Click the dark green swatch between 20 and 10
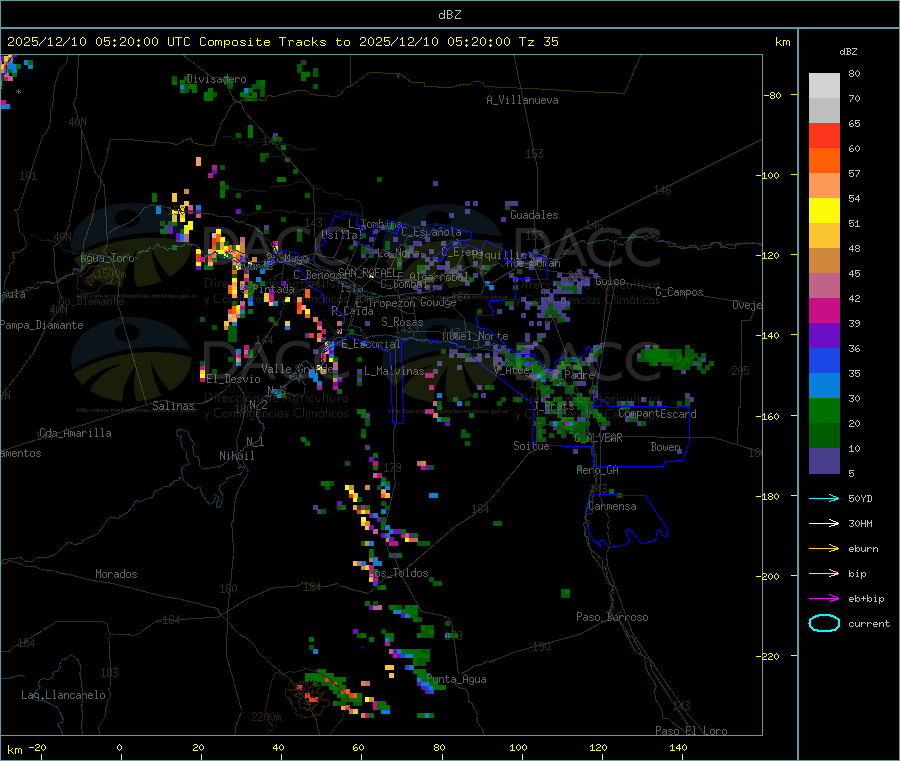The height and width of the screenshot is (761, 900). (x=824, y=436)
